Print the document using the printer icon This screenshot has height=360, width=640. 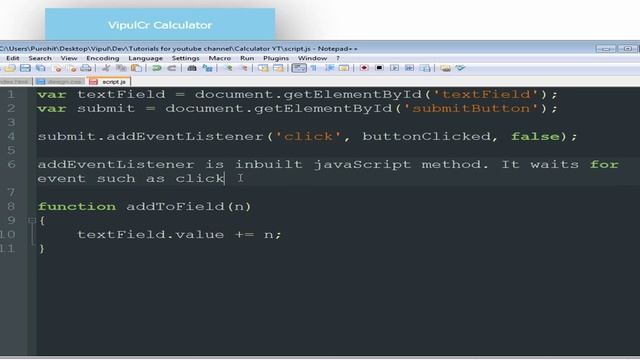point(86,68)
